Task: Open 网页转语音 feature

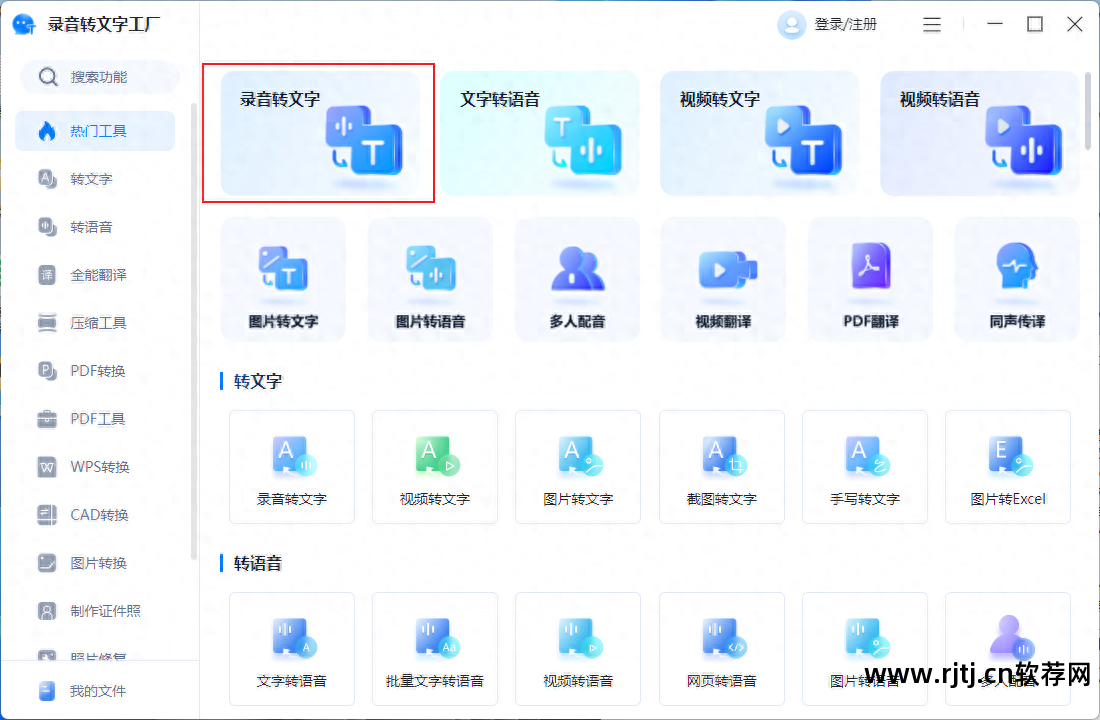Action: 721,648
